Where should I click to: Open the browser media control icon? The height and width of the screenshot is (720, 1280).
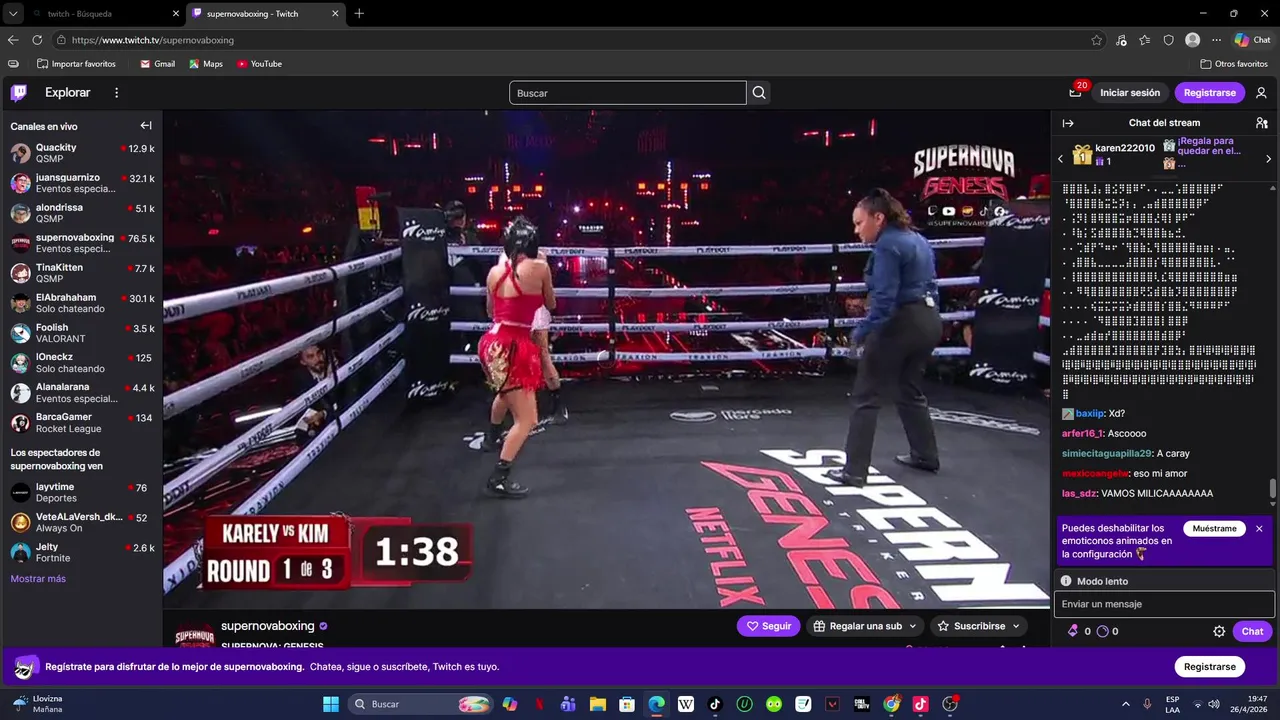point(1121,40)
